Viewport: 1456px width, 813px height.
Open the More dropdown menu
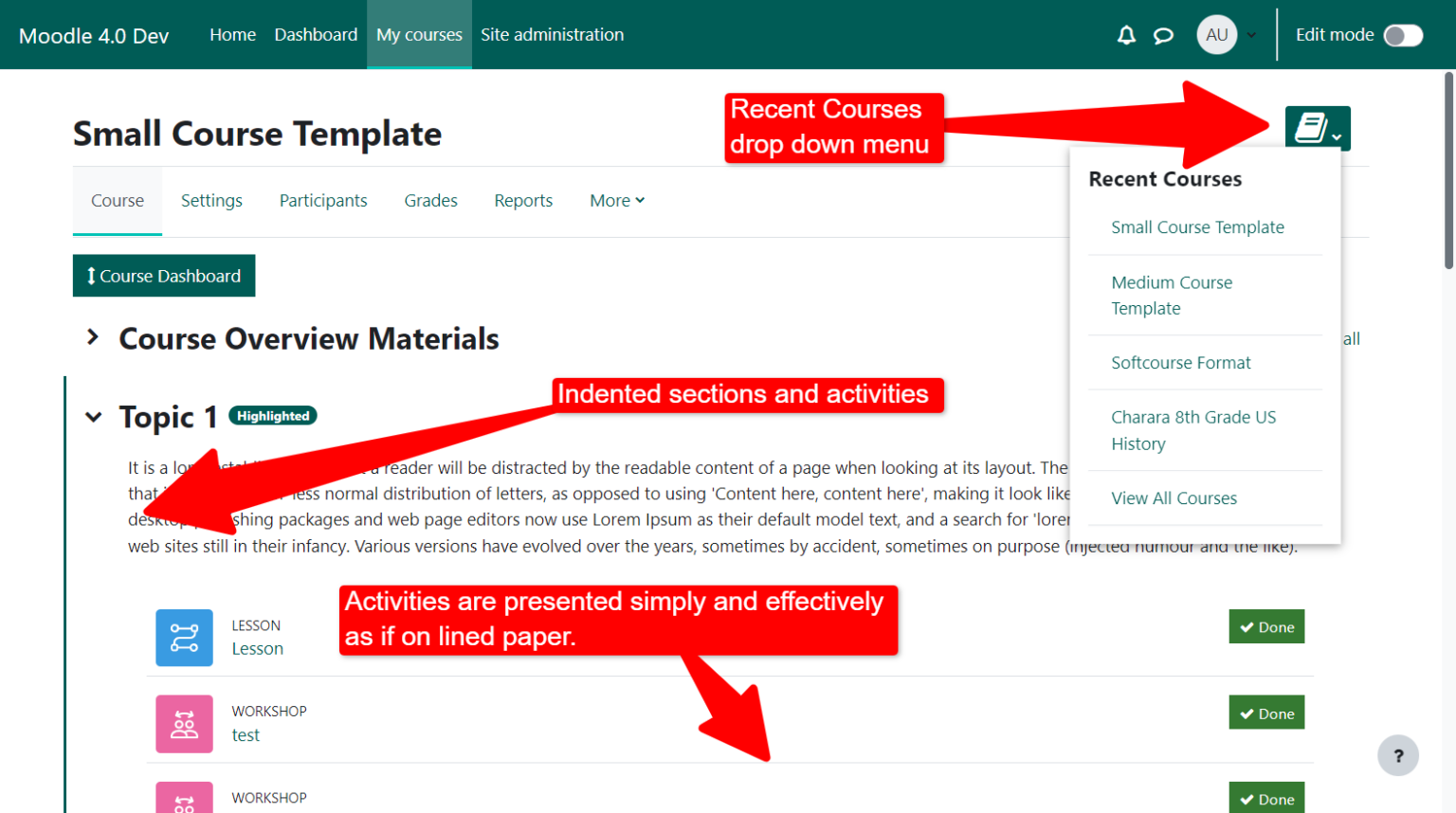(x=616, y=200)
